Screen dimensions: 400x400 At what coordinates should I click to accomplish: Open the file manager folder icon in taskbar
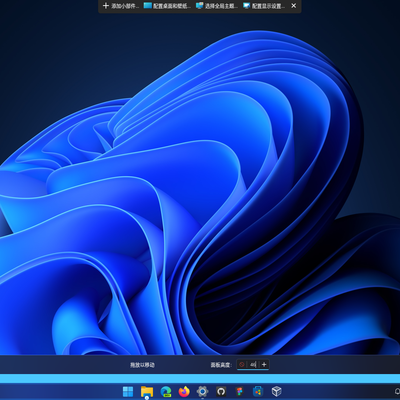(147, 391)
